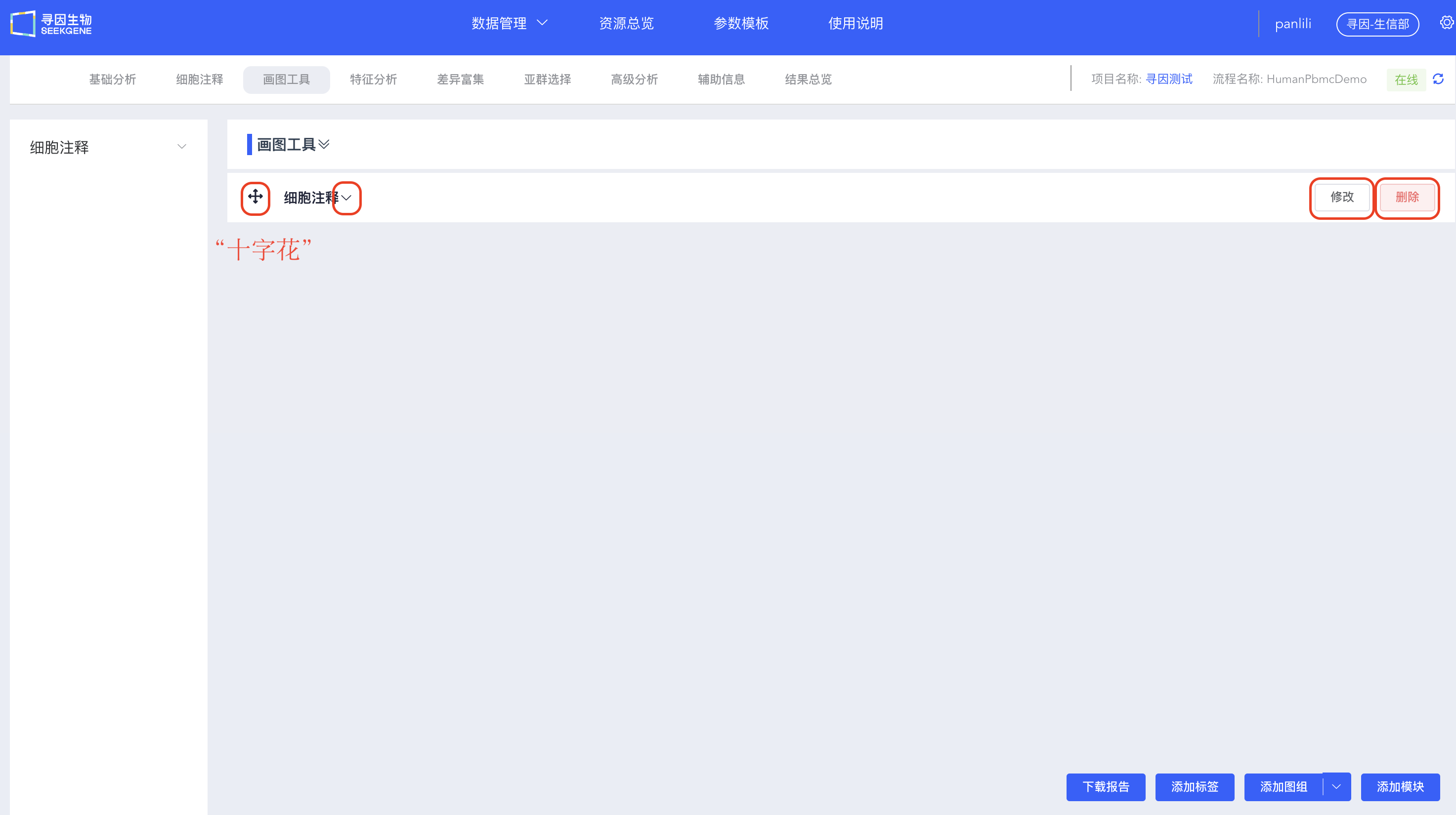Switch to the 高级分析 tab
This screenshot has height=815, width=1456.
635,80
